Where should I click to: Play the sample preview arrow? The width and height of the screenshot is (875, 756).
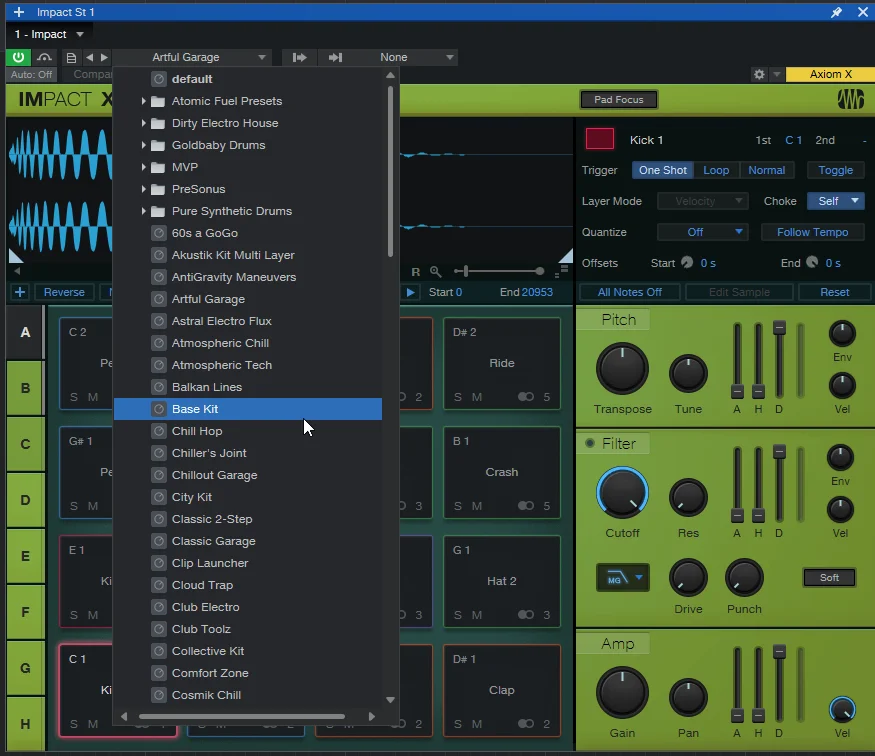coord(411,292)
